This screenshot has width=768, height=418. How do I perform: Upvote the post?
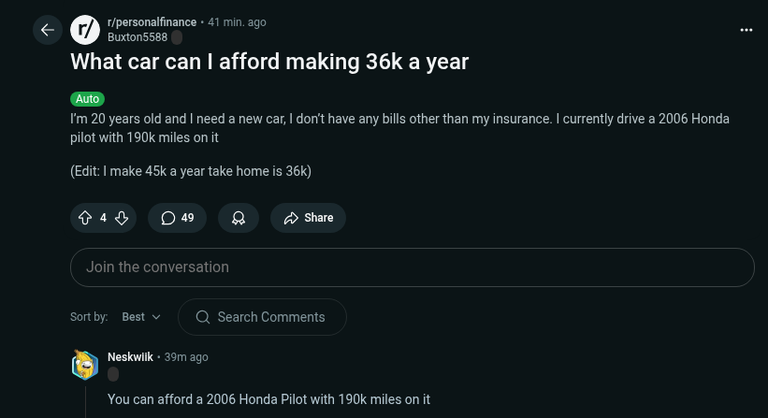(85, 218)
